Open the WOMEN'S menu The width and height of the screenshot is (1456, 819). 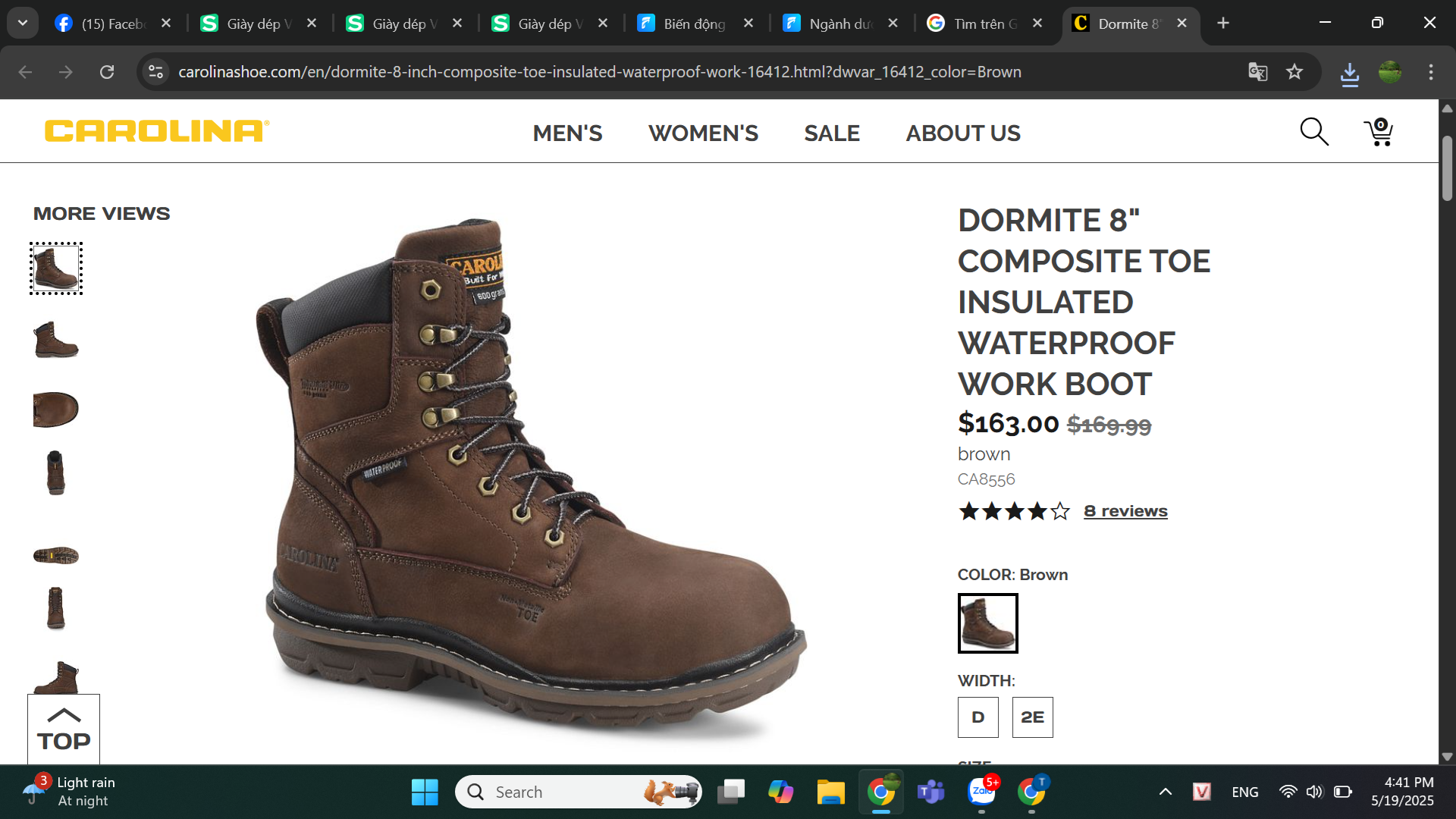pos(703,133)
